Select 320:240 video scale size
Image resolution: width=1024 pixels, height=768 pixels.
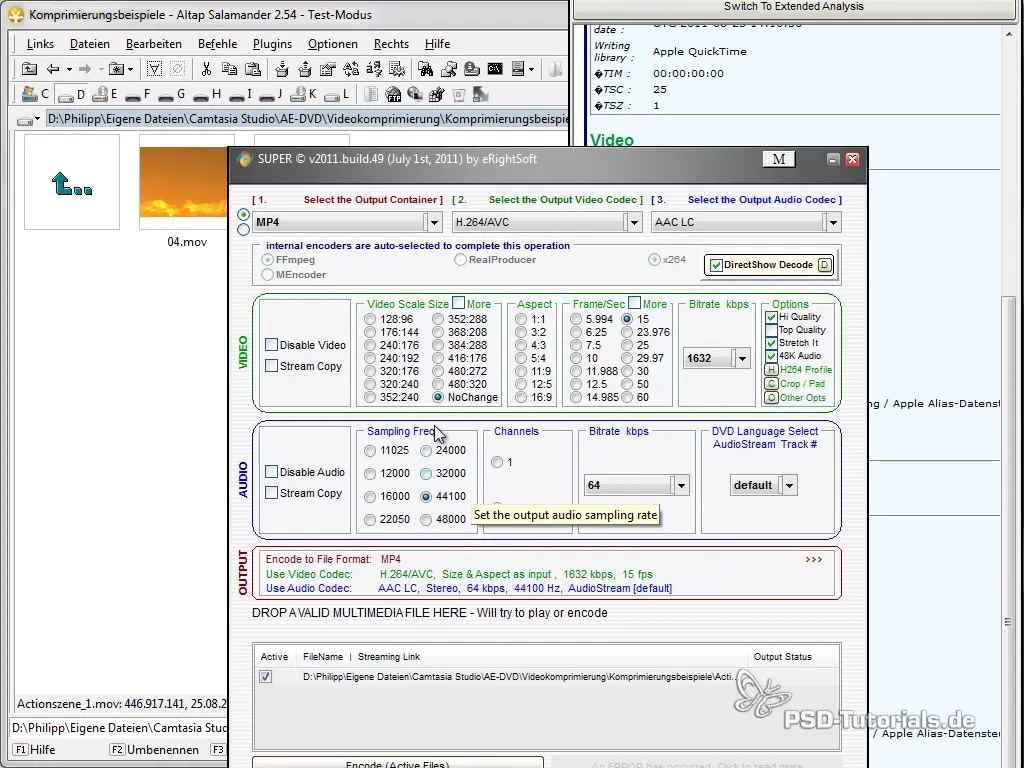(x=370, y=385)
